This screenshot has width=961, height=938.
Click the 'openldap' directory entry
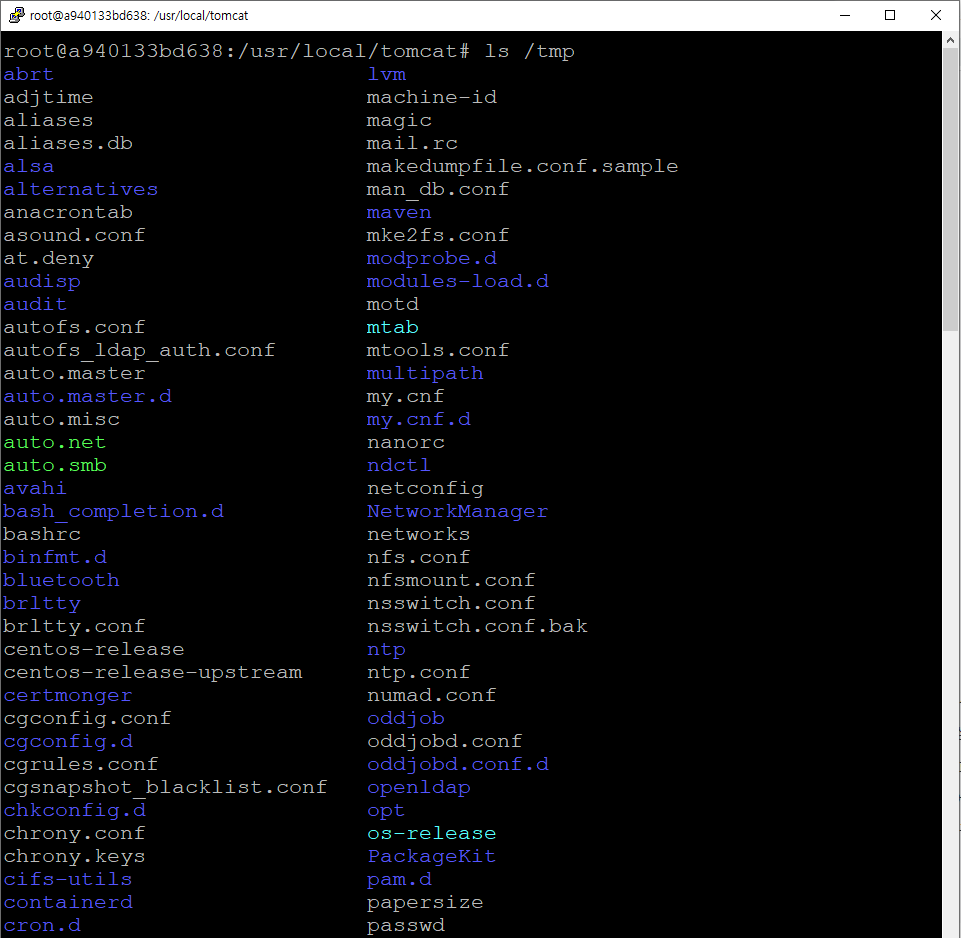419,788
